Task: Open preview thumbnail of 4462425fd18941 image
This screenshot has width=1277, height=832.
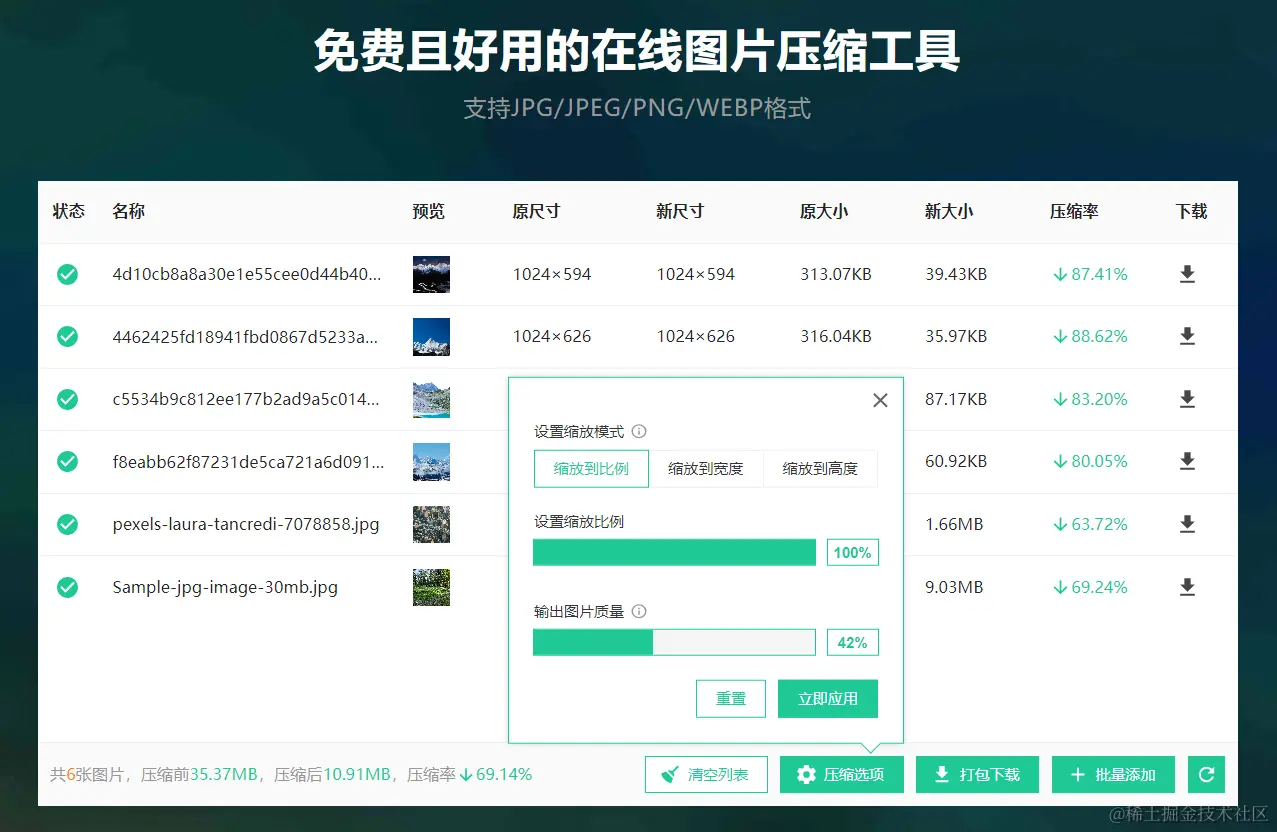Action: [431, 337]
